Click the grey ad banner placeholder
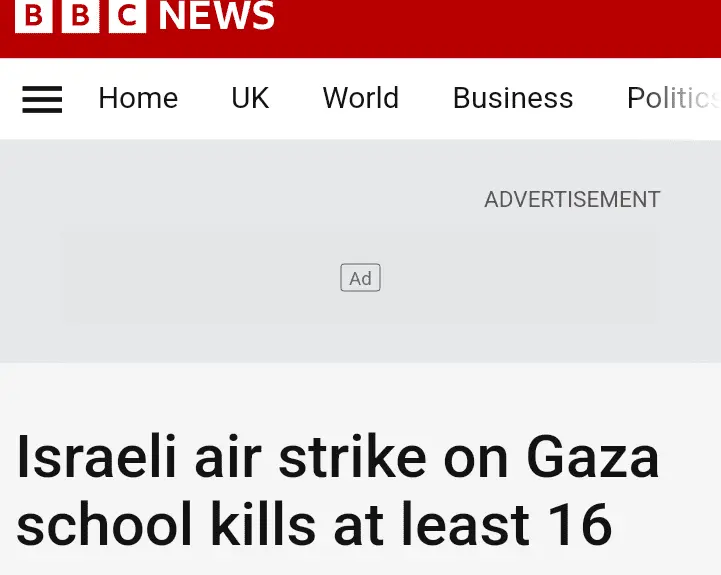The width and height of the screenshot is (721, 575). click(x=200, y=278)
